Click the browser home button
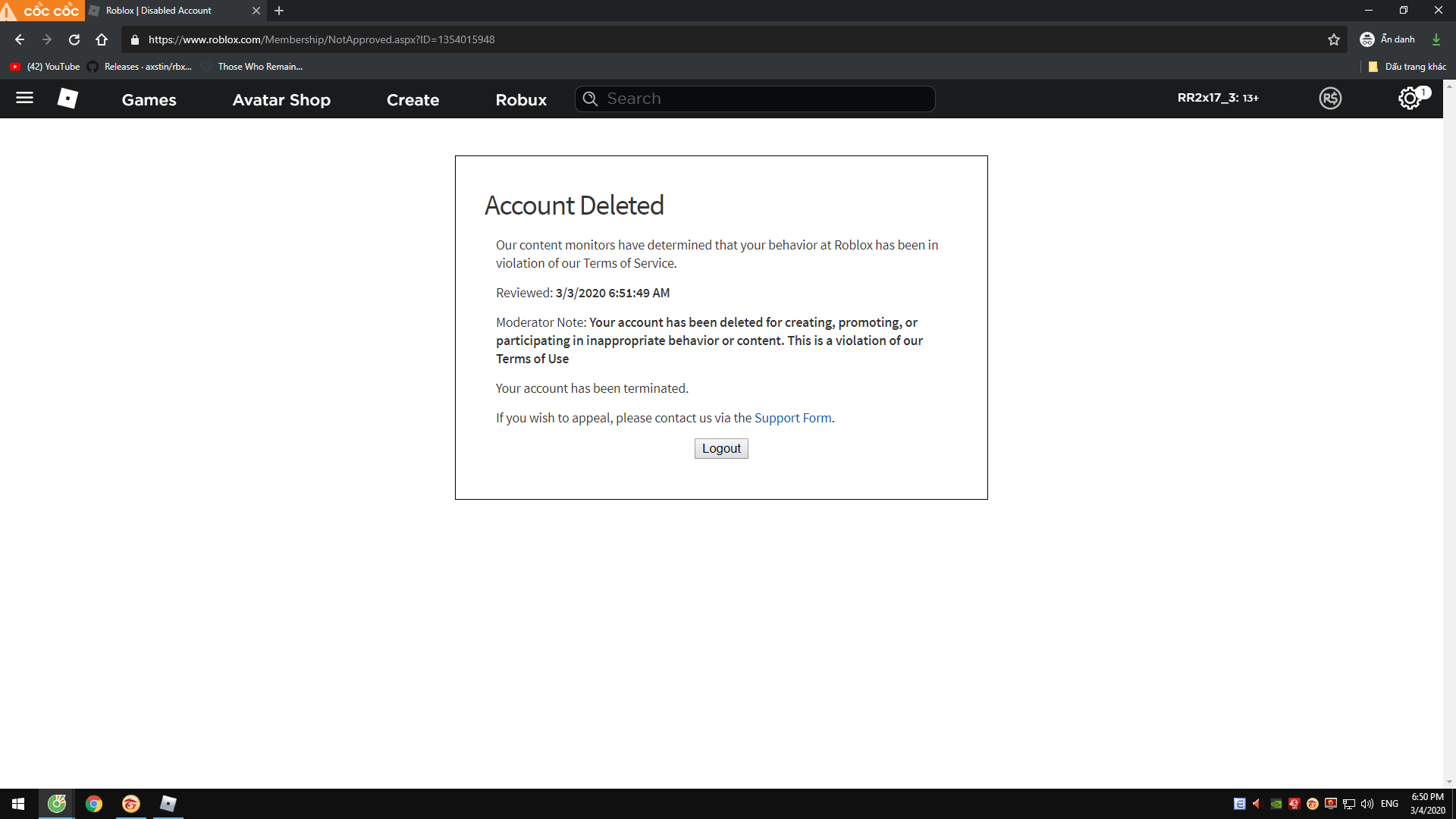 click(102, 39)
